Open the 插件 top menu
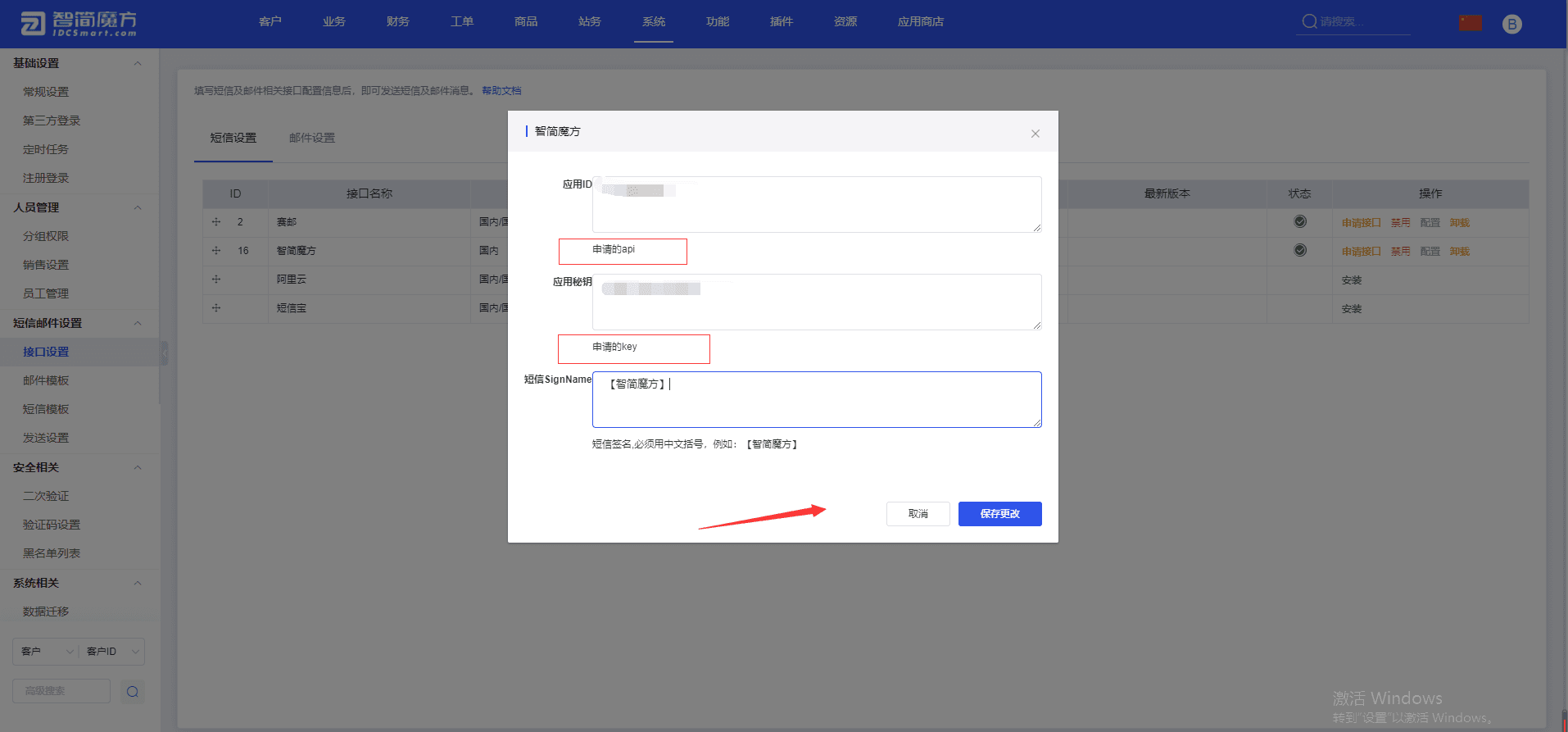Screen dimensions: 1568x732 [782, 22]
